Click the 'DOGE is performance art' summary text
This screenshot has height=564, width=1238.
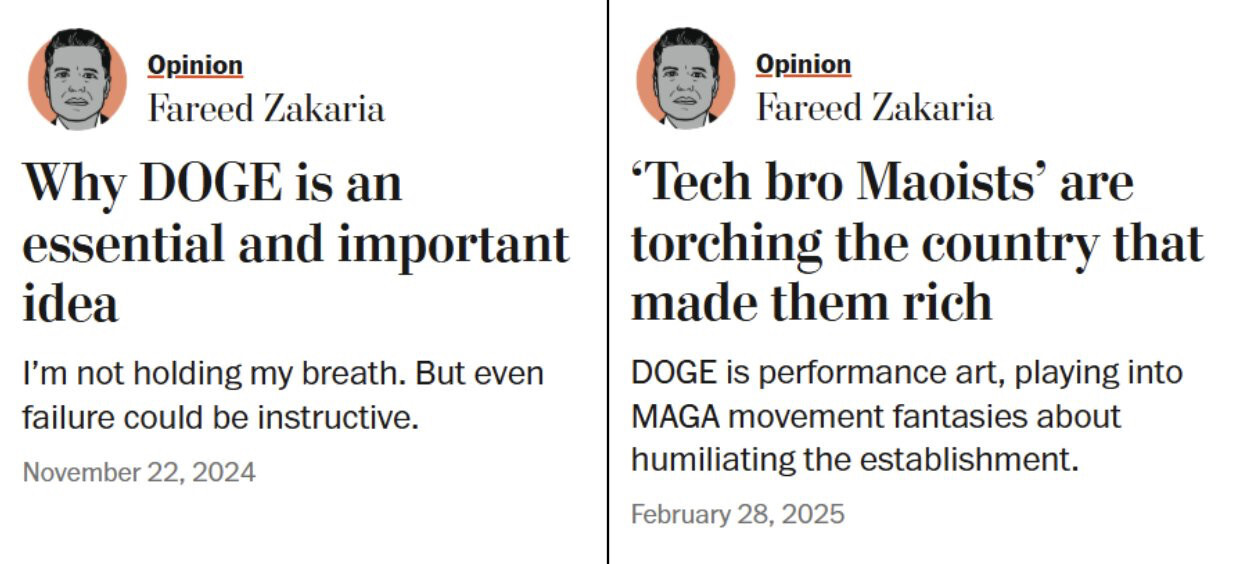(906, 416)
